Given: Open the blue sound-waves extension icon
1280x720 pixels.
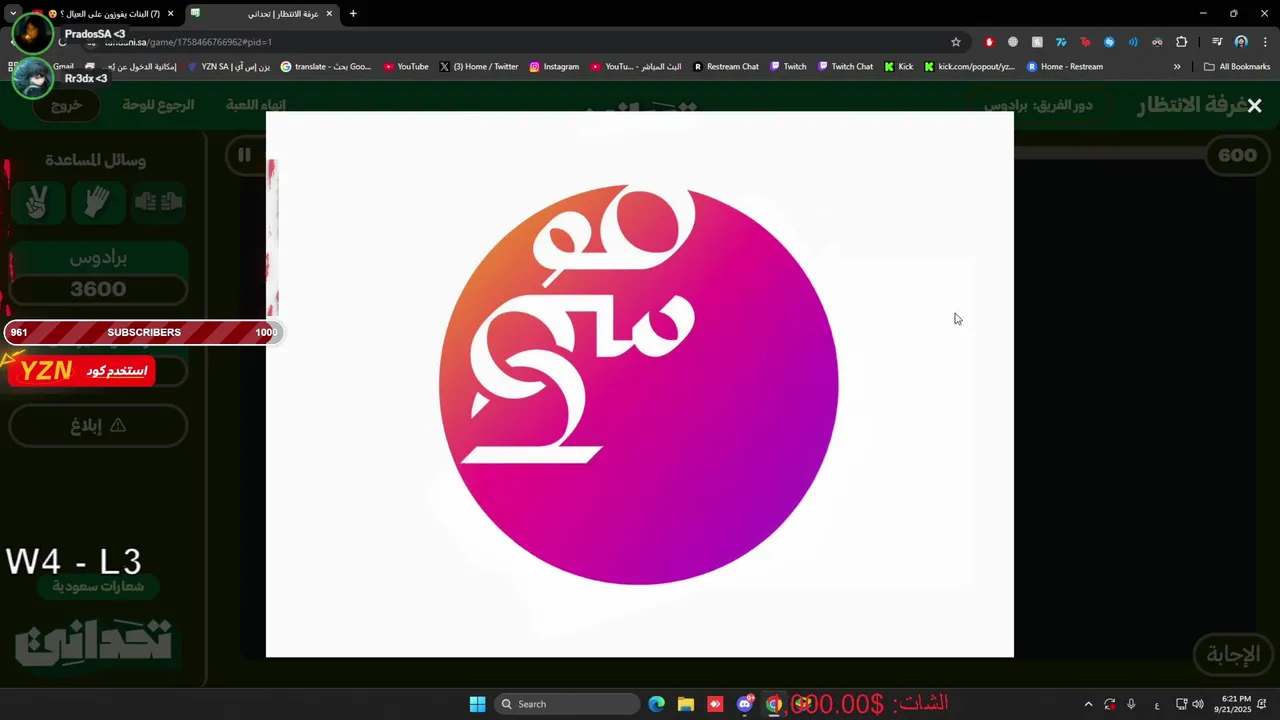Looking at the screenshot, I should 1133,42.
